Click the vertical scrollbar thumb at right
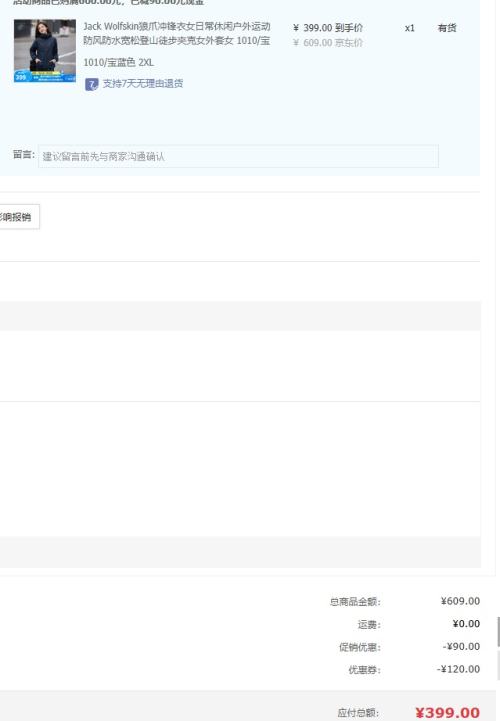The width and height of the screenshot is (500, 721). point(498,632)
